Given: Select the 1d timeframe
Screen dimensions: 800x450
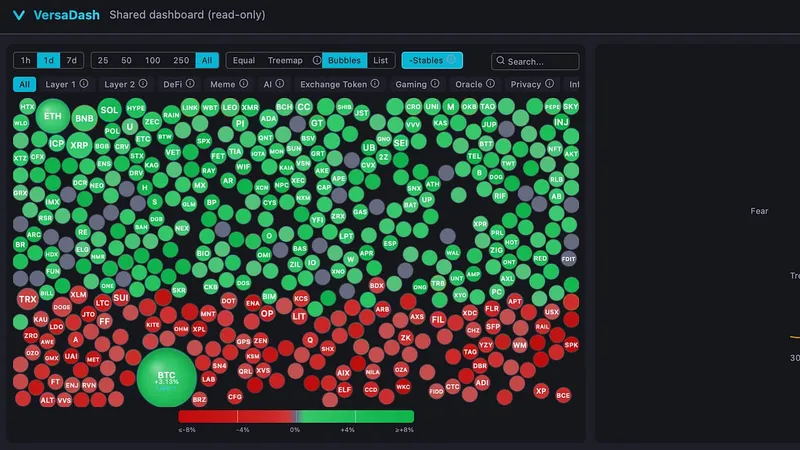Looking at the screenshot, I should (48, 60).
